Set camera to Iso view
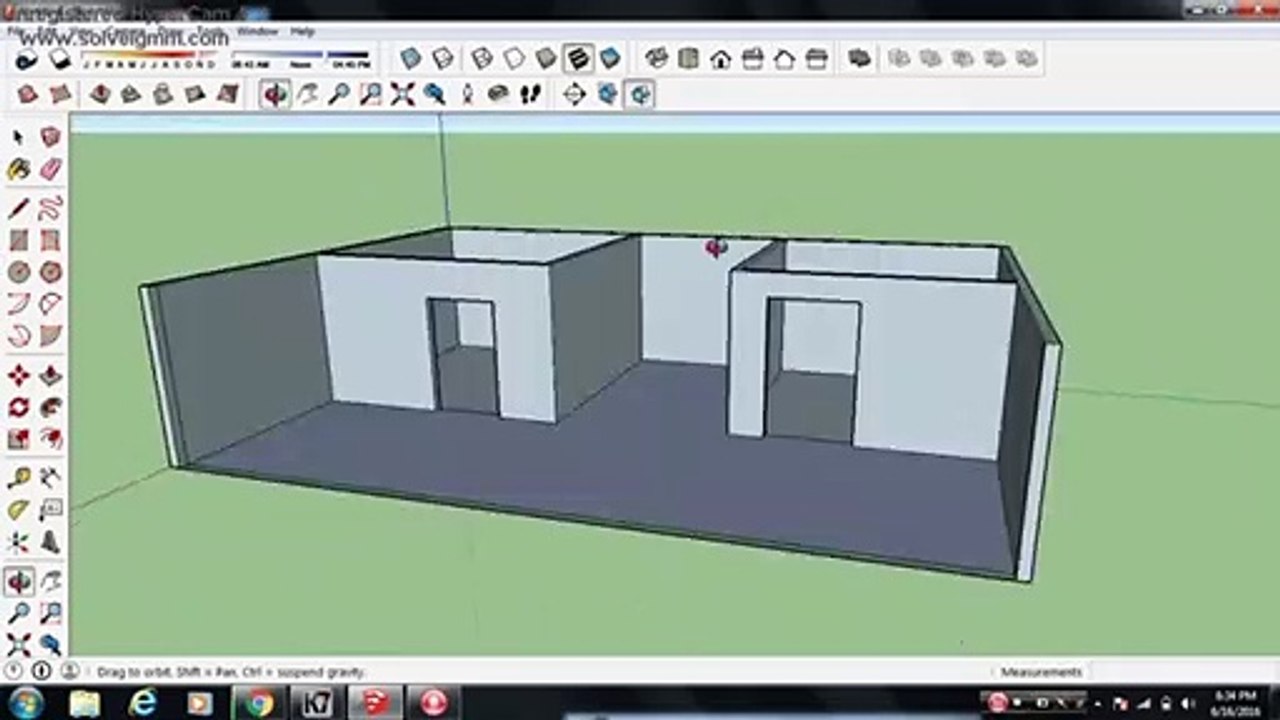 [x=656, y=59]
